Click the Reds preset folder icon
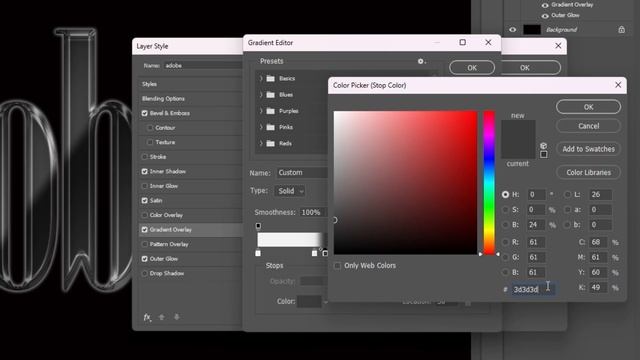The image size is (640, 360). point(271,143)
